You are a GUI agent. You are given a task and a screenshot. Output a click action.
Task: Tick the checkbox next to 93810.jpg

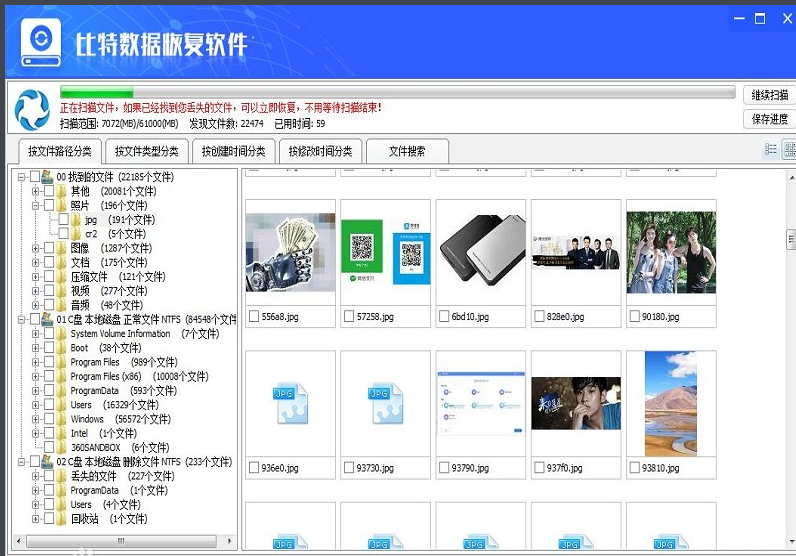pos(634,467)
